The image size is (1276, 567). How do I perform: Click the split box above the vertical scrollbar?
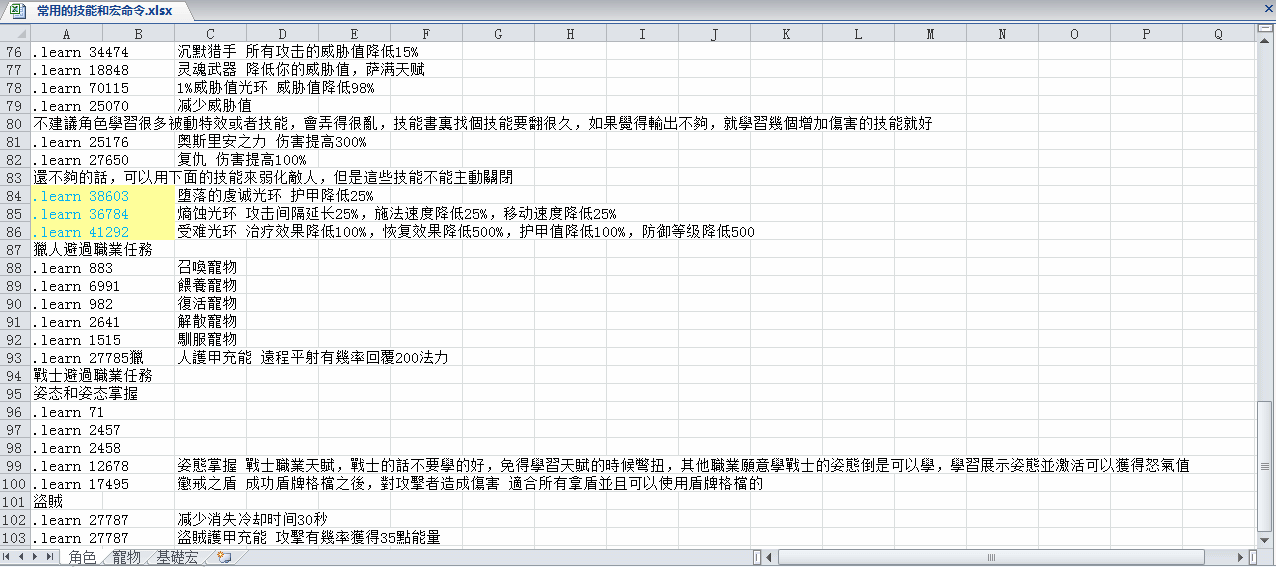(x=1266, y=29)
